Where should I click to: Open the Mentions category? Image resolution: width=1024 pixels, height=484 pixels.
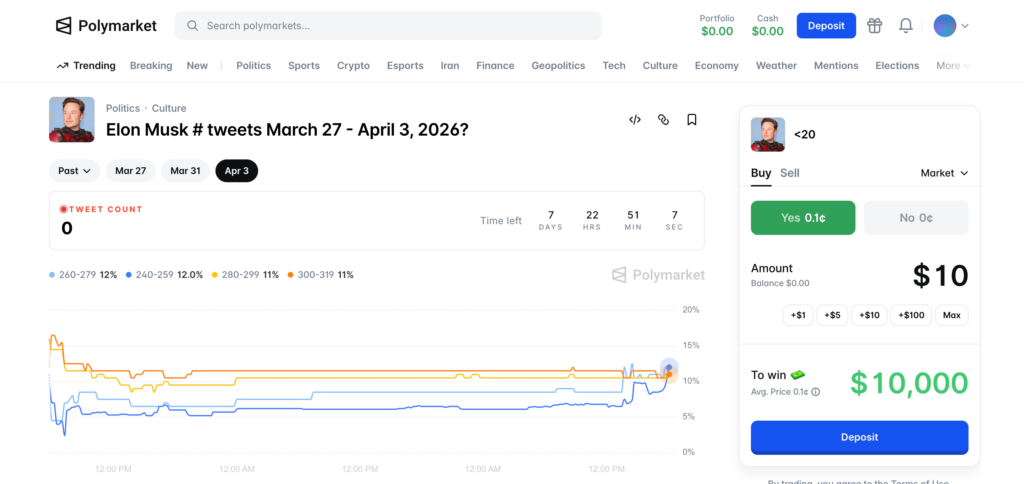pyautogui.click(x=836, y=65)
